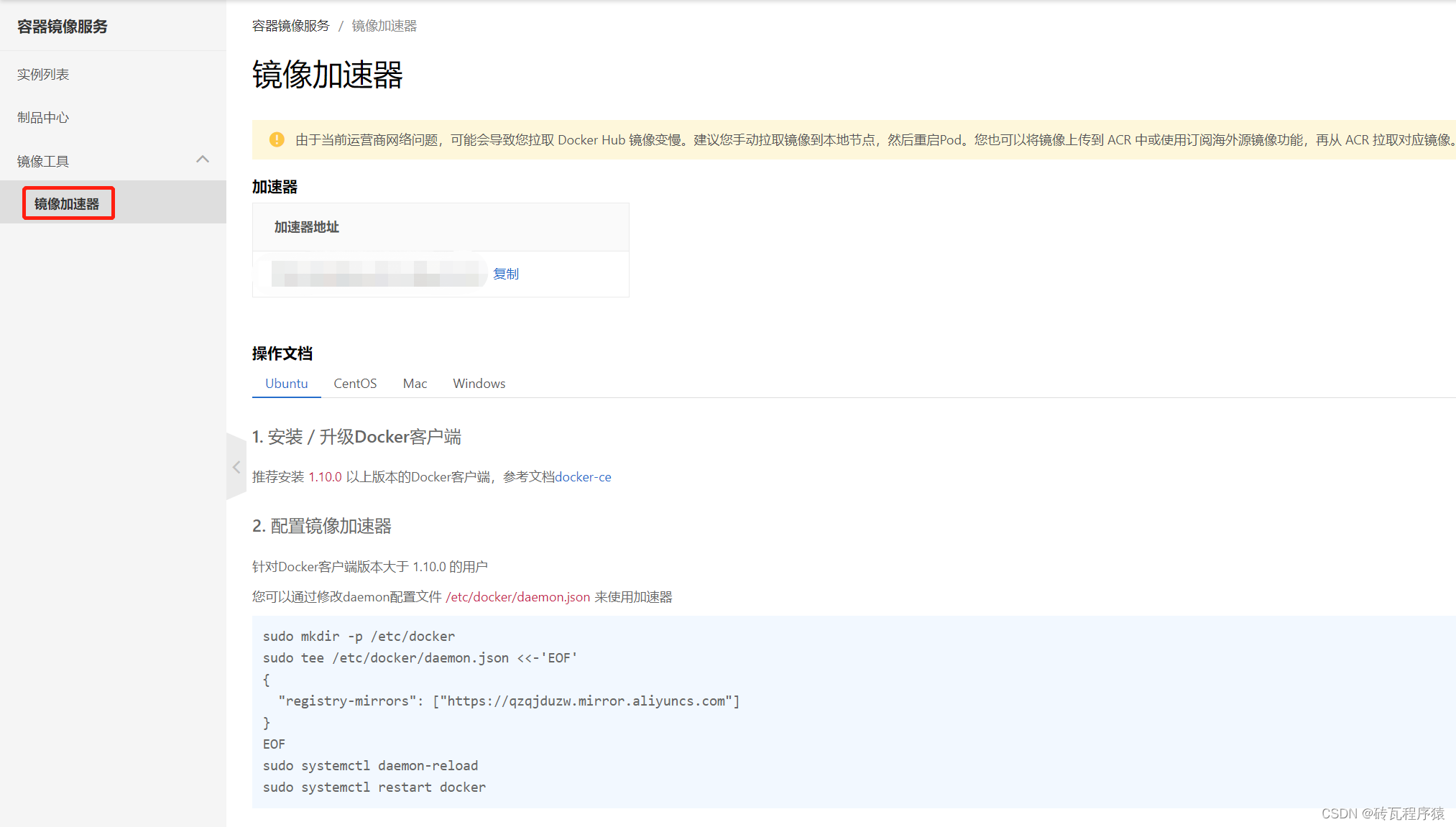This screenshot has height=827, width=1456.
Task: Open 制品中心 in the sidebar
Action: [x=43, y=117]
